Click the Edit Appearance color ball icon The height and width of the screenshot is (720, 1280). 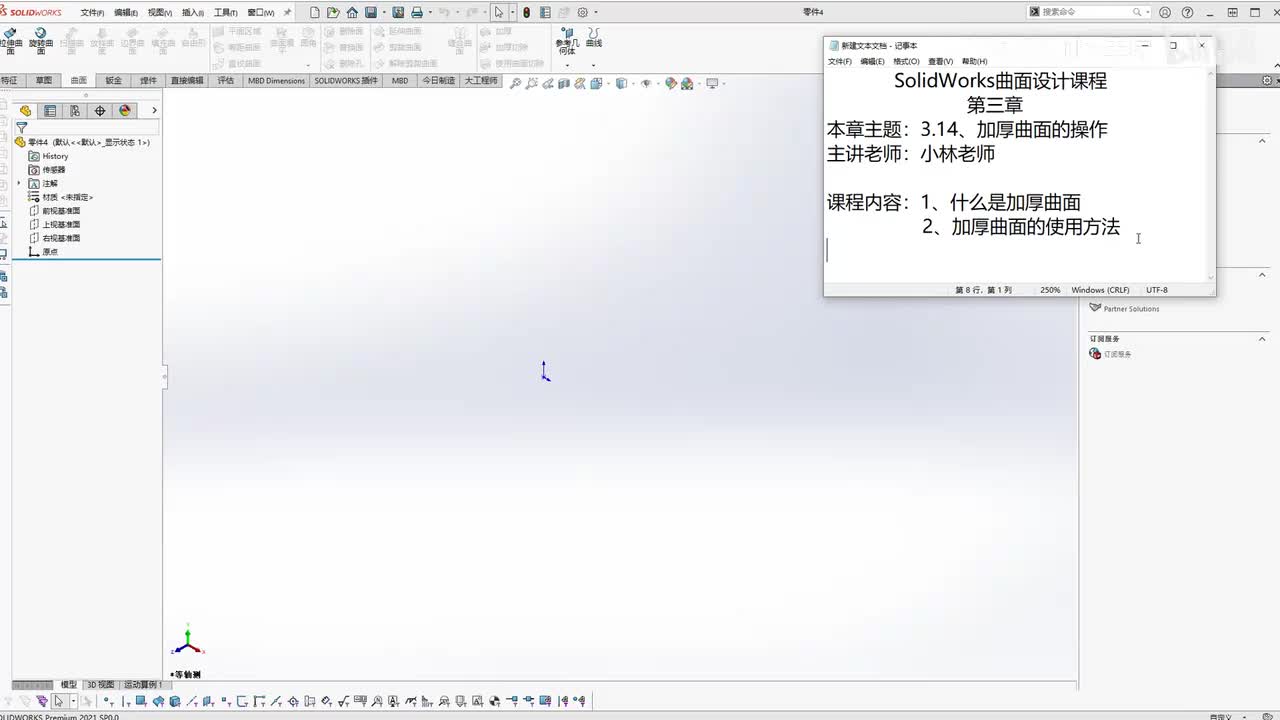[671, 84]
